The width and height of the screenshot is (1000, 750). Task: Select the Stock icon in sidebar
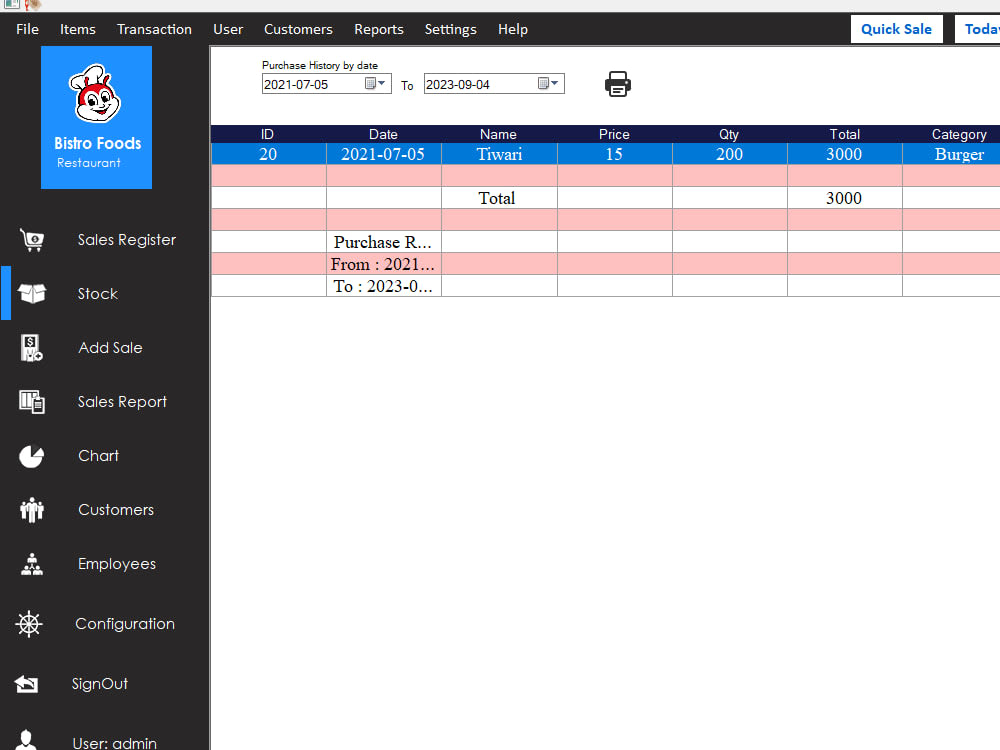(x=31, y=293)
